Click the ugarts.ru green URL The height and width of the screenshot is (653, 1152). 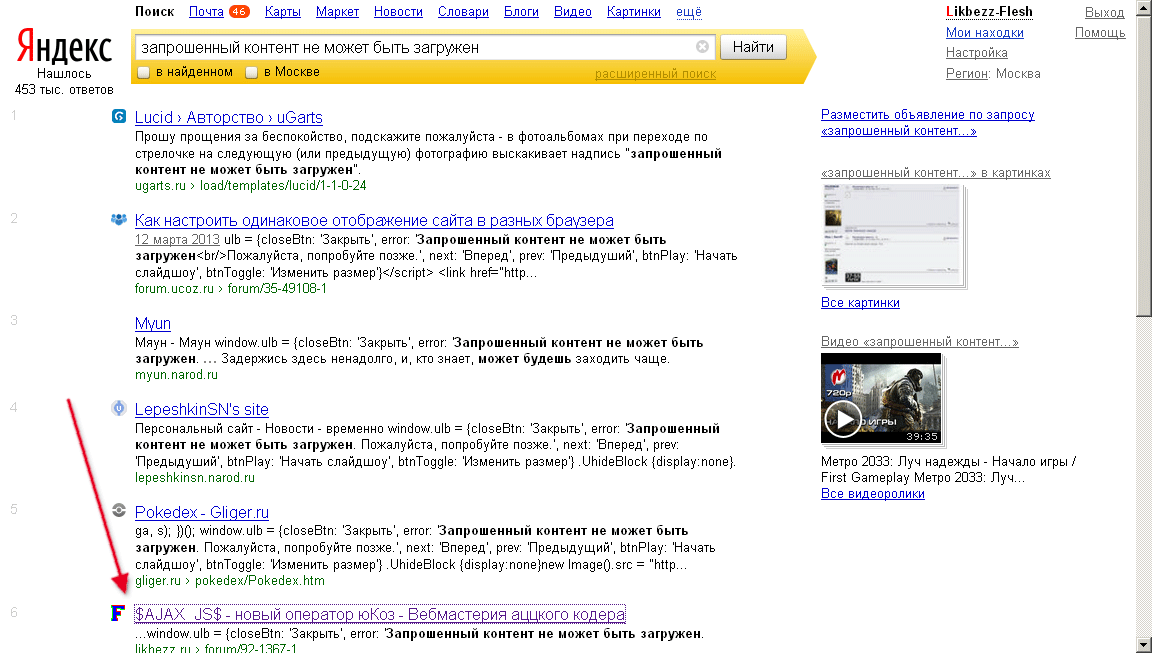click(251, 186)
